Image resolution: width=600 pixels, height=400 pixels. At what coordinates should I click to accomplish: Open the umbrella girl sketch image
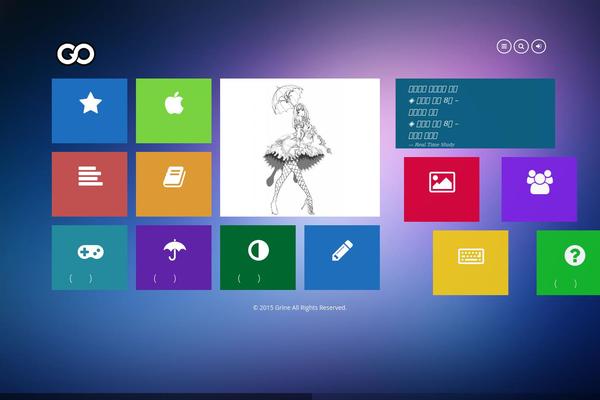(300, 148)
